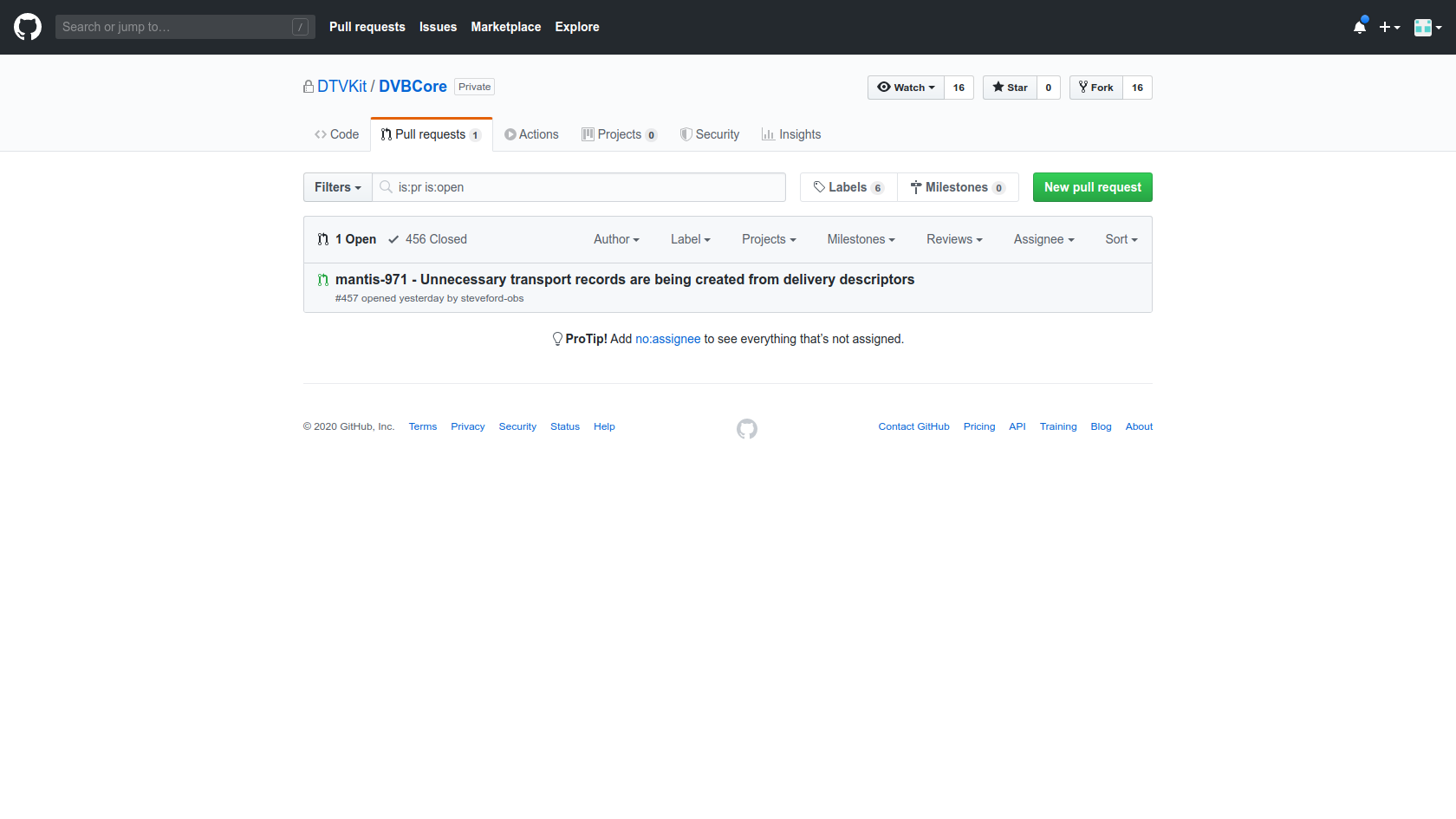Open the plus create-new menu
Screen dimensions: 1456x819
1389,27
